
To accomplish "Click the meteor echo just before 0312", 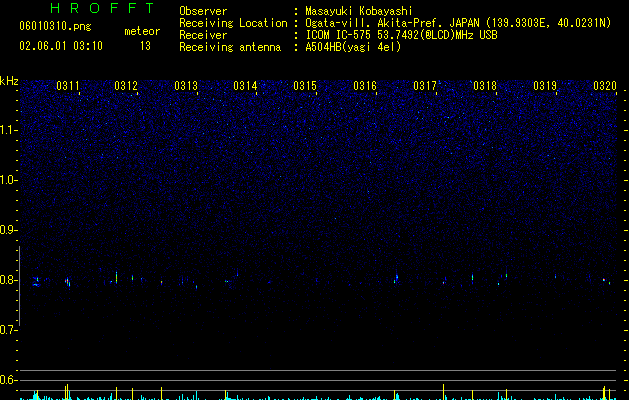I will [x=116, y=277].
